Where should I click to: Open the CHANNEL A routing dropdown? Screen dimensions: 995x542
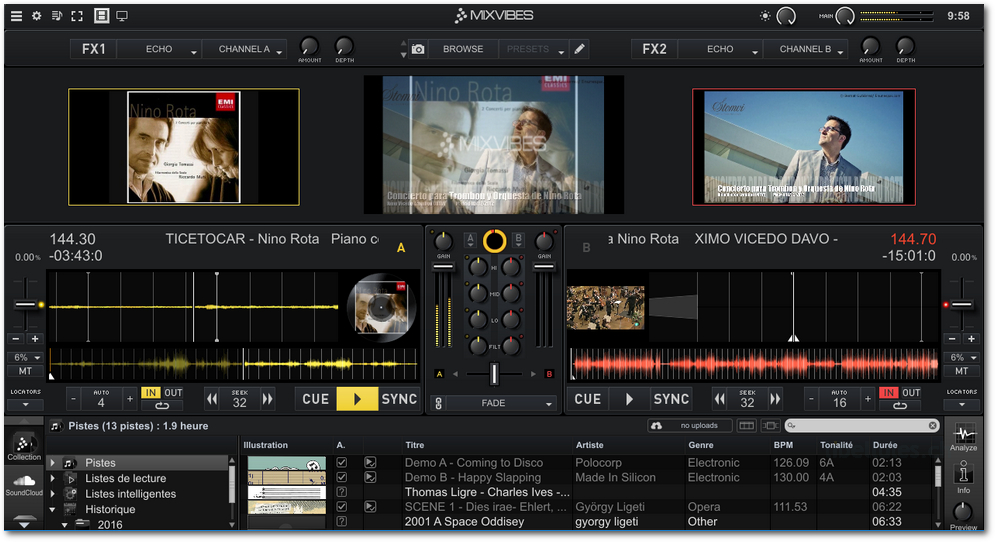(244, 49)
